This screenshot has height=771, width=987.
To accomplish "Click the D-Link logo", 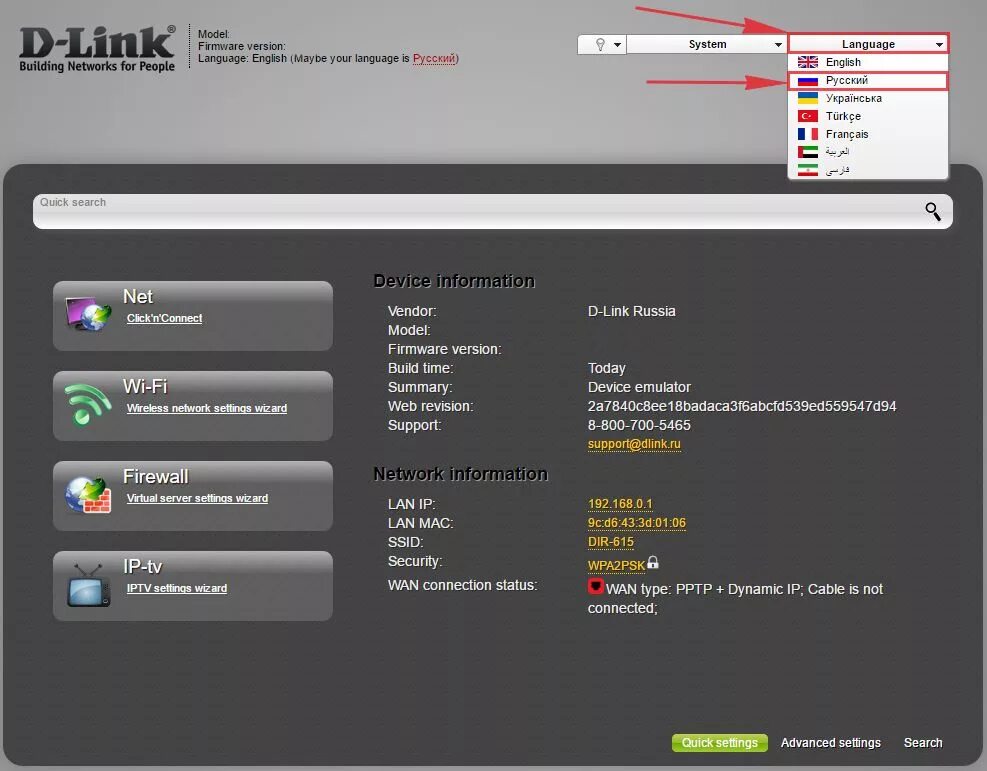I will click(x=97, y=48).
